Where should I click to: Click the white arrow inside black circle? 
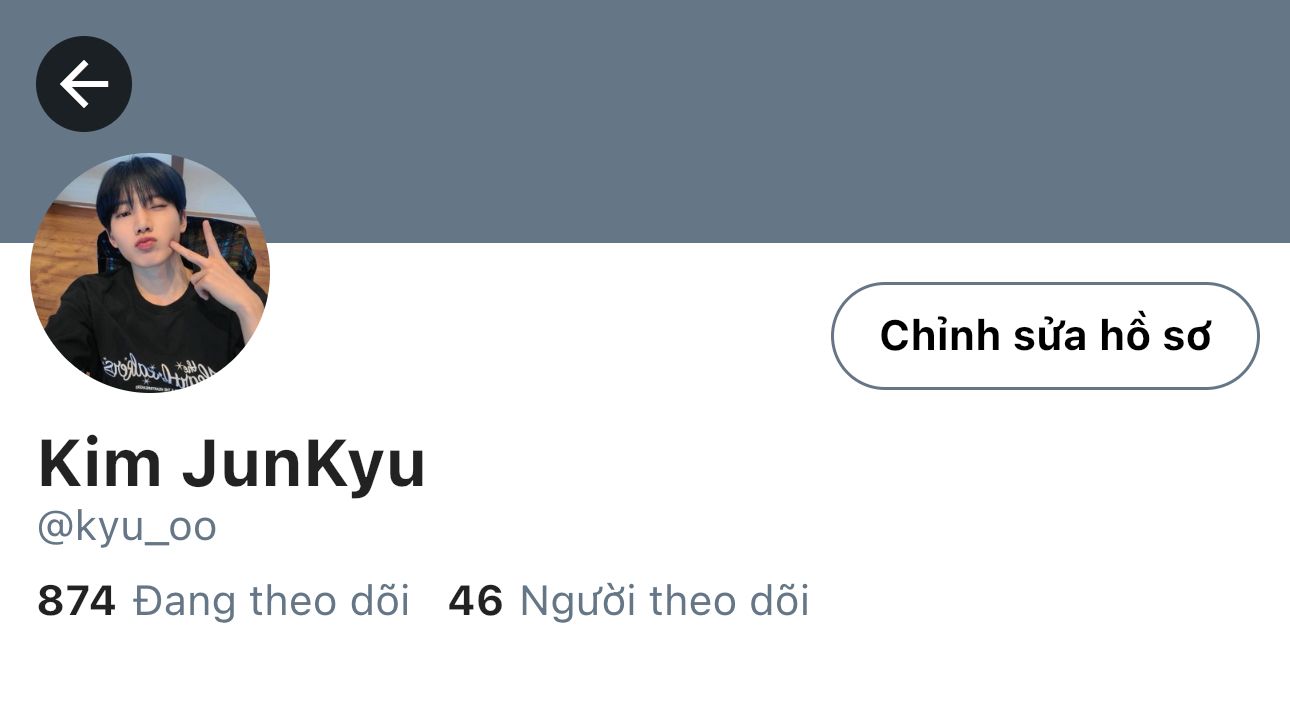coord(84,84)
